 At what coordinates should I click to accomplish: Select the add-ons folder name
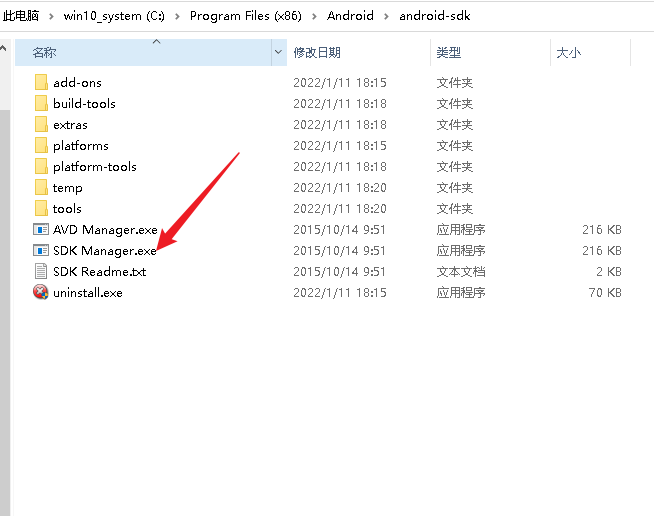tap(77, 82)
